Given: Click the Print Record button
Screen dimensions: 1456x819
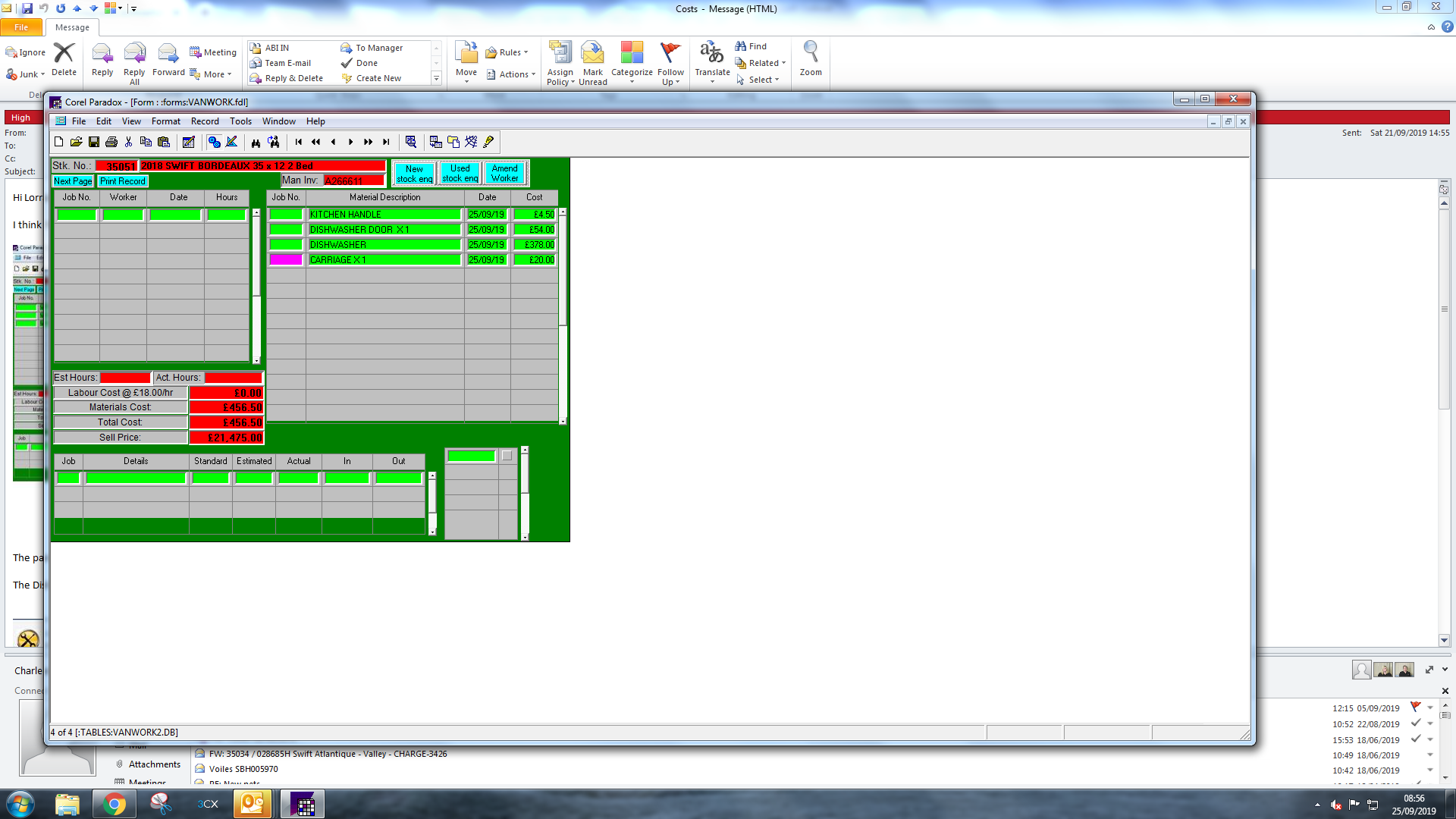Looking at the screenshot, I should (x=122, y=181).
